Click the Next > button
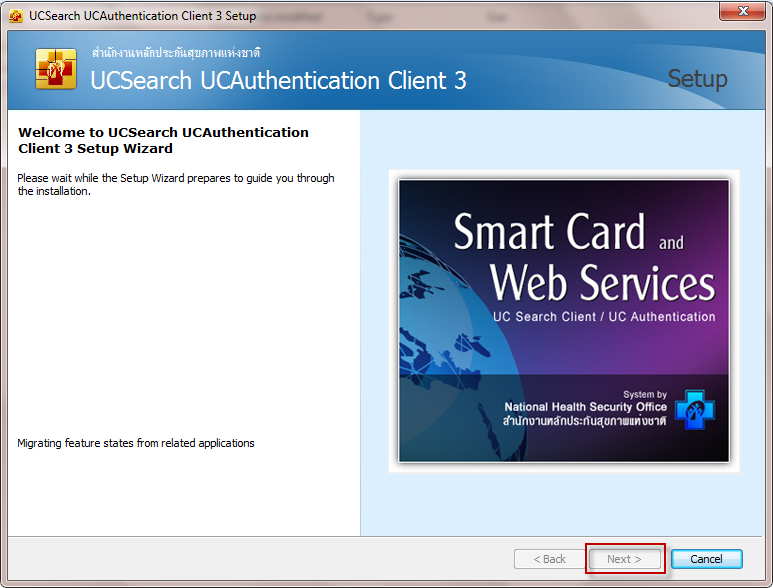The image size is (773, 588). point(625,559)
